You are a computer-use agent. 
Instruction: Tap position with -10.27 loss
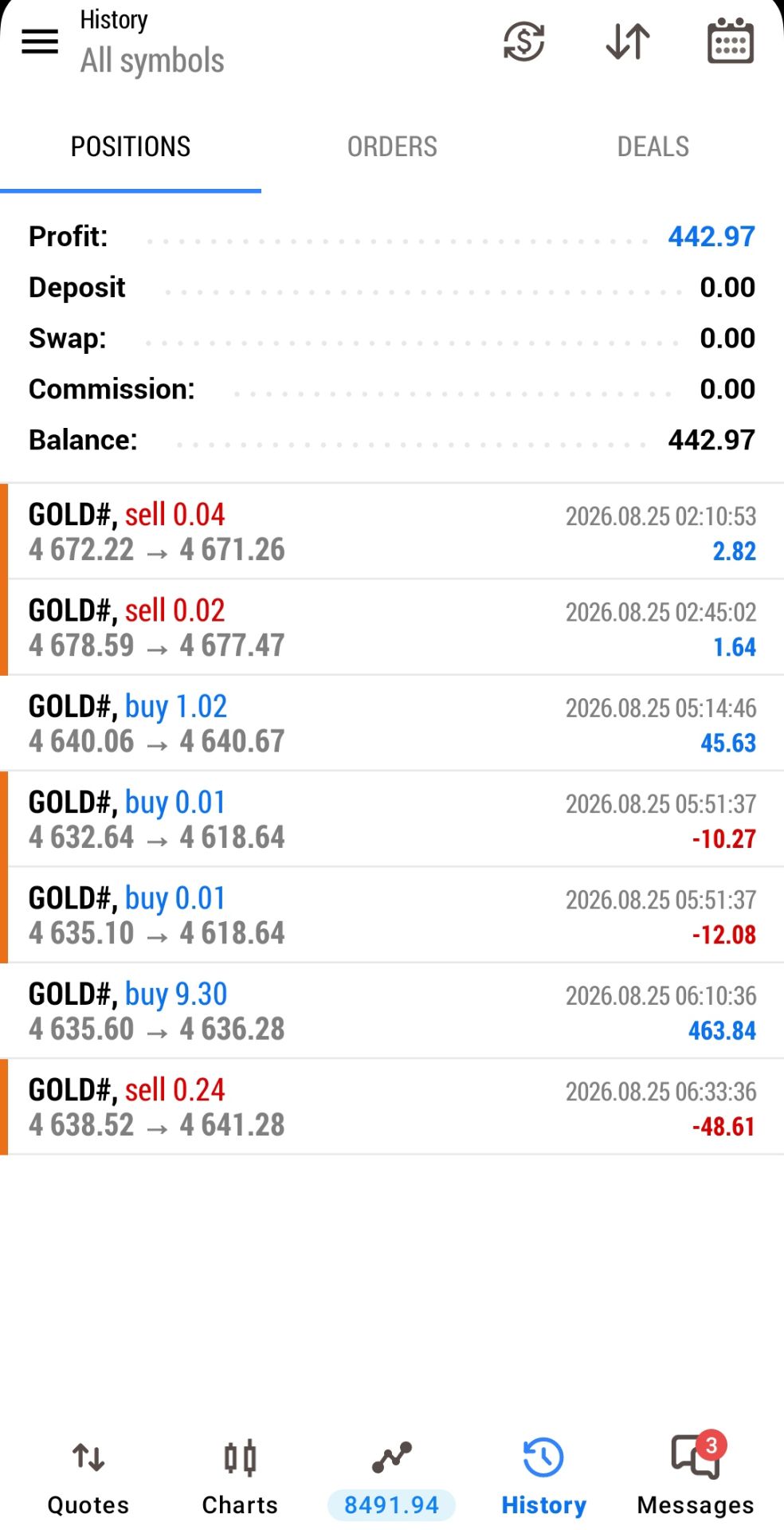pyautogui.click(x=392, y=819)
